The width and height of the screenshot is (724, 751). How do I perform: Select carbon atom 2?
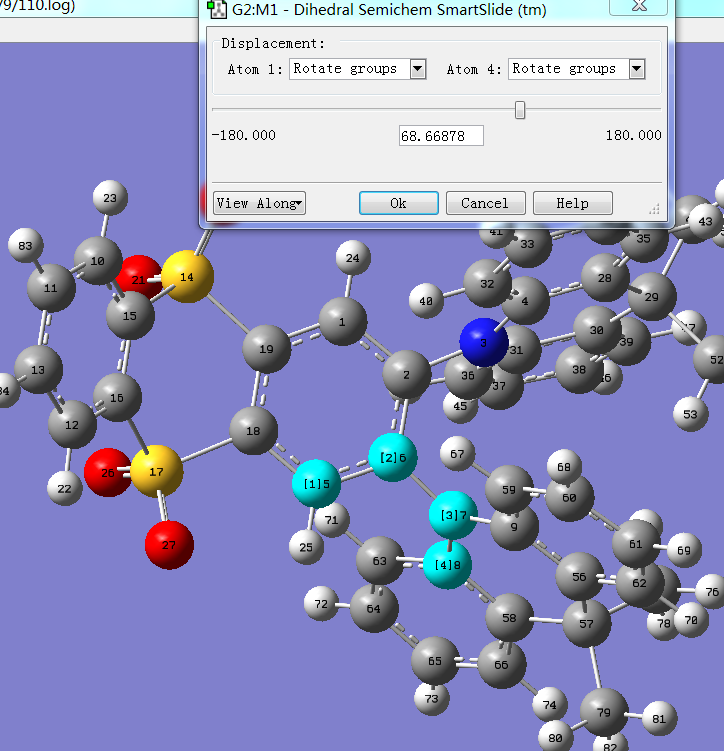point(406,375)
